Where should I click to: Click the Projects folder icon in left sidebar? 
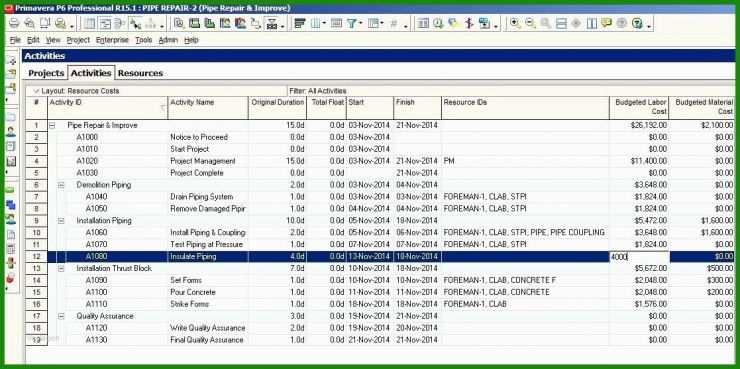coord(10,117)
